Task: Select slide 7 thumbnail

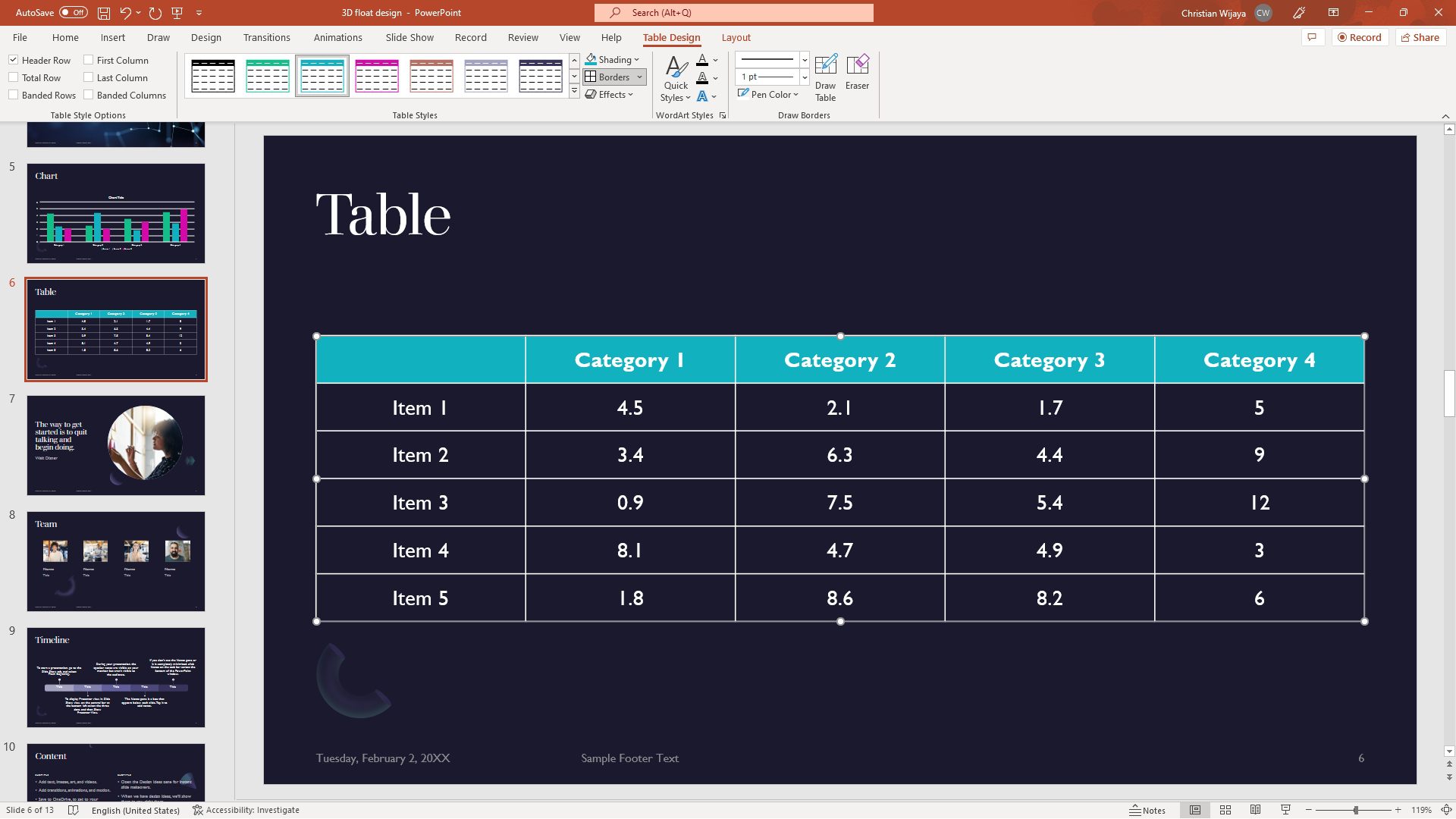Action: click(116, 445)
